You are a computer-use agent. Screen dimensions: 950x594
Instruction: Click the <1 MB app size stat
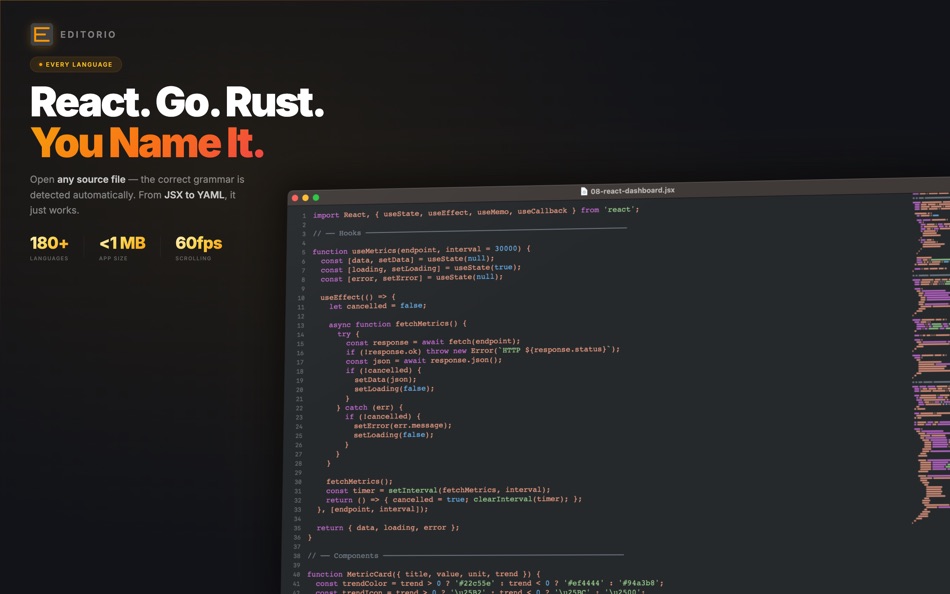coord(122,248)
